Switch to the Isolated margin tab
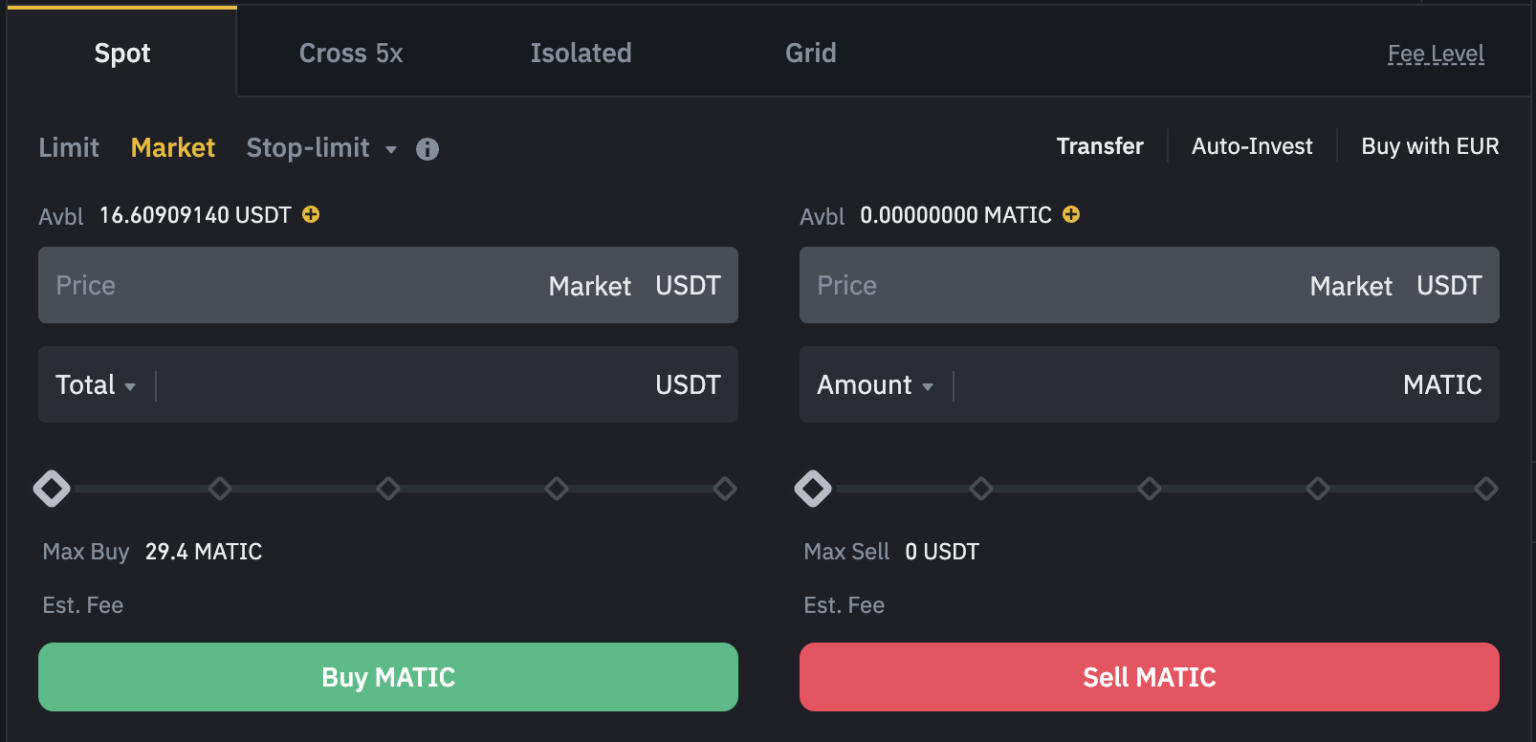 (581, 53)
